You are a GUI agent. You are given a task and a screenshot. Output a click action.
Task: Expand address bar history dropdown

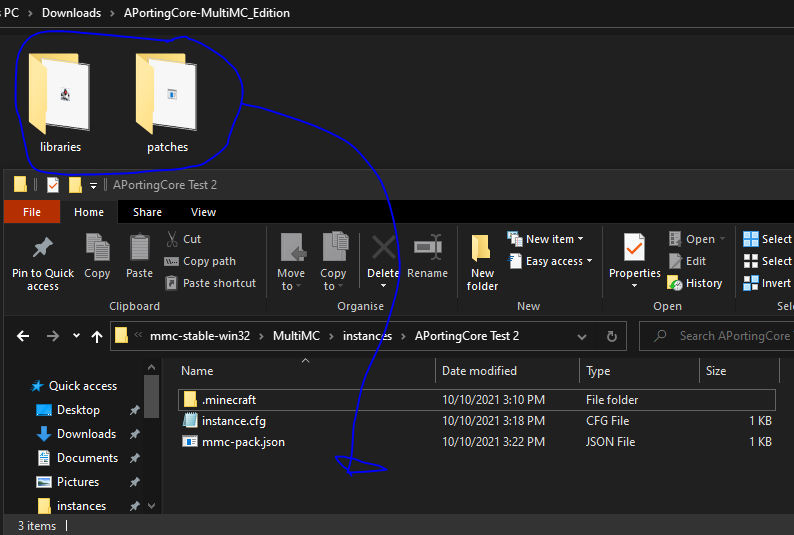(x=582, y=337)
